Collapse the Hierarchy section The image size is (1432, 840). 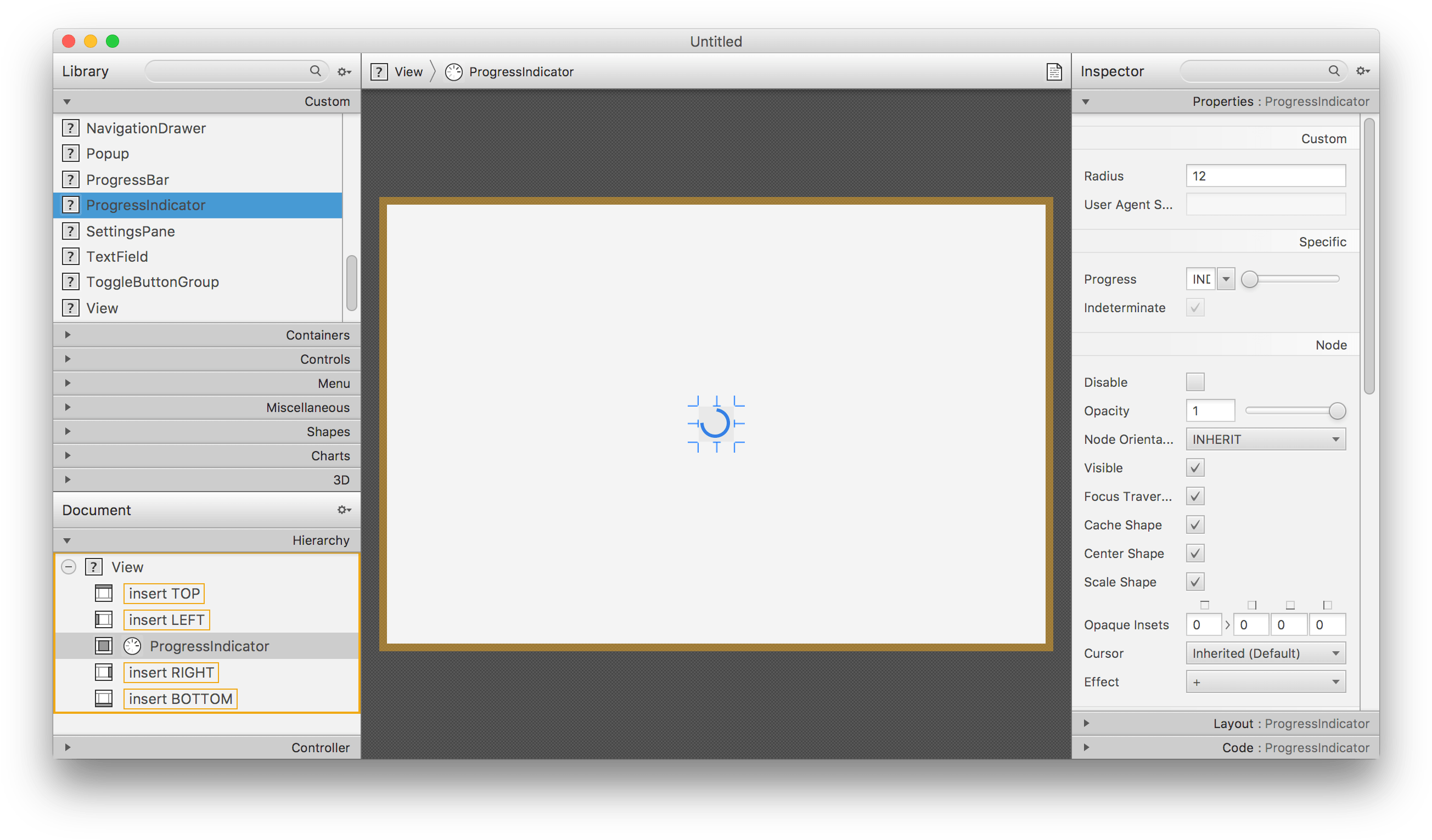[67, 540]
